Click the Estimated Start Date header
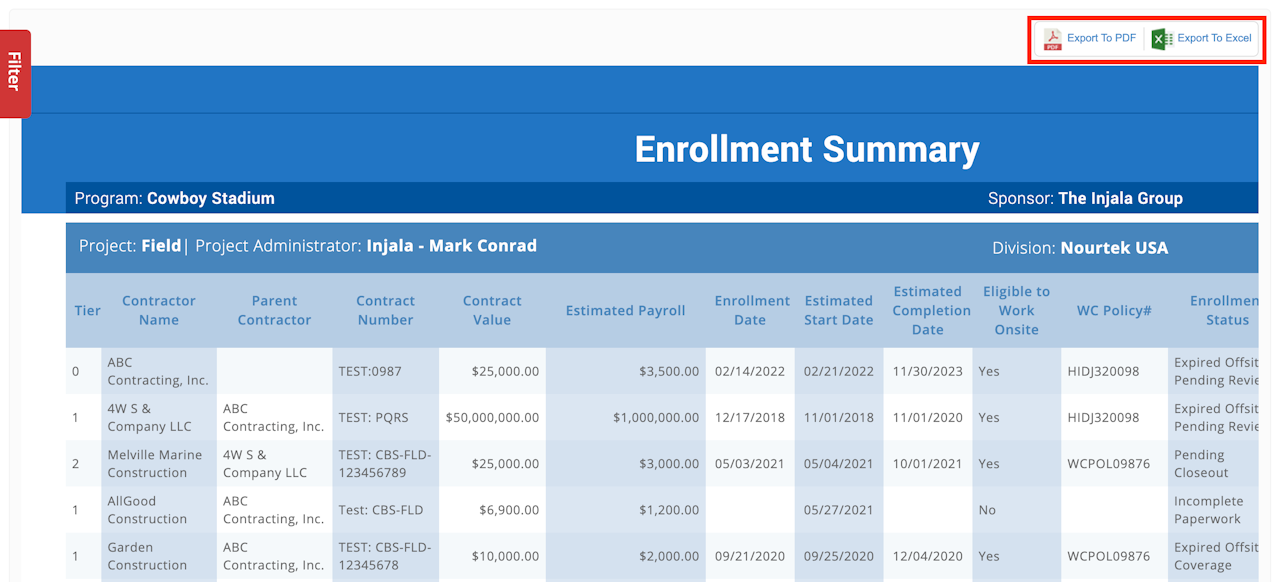This screenshot has height=582, width=1280. point(838,310)
